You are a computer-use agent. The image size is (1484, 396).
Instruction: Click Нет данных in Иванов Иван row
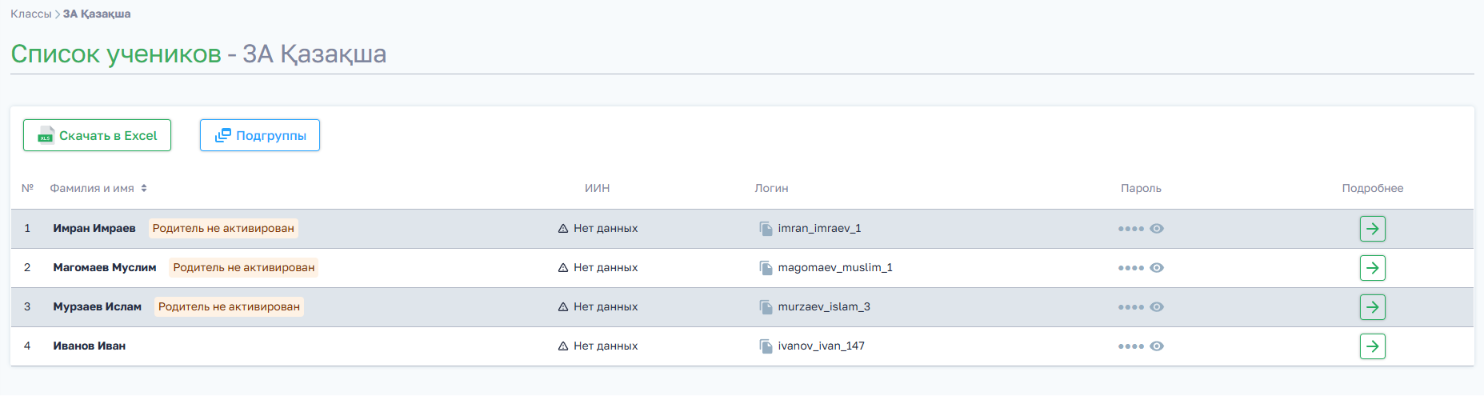[x=606, y=346]
